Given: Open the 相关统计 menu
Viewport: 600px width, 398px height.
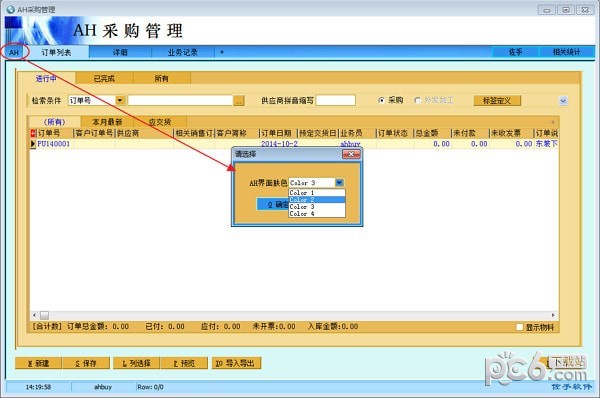Looking at the screenshot, I should coord(566,52).
